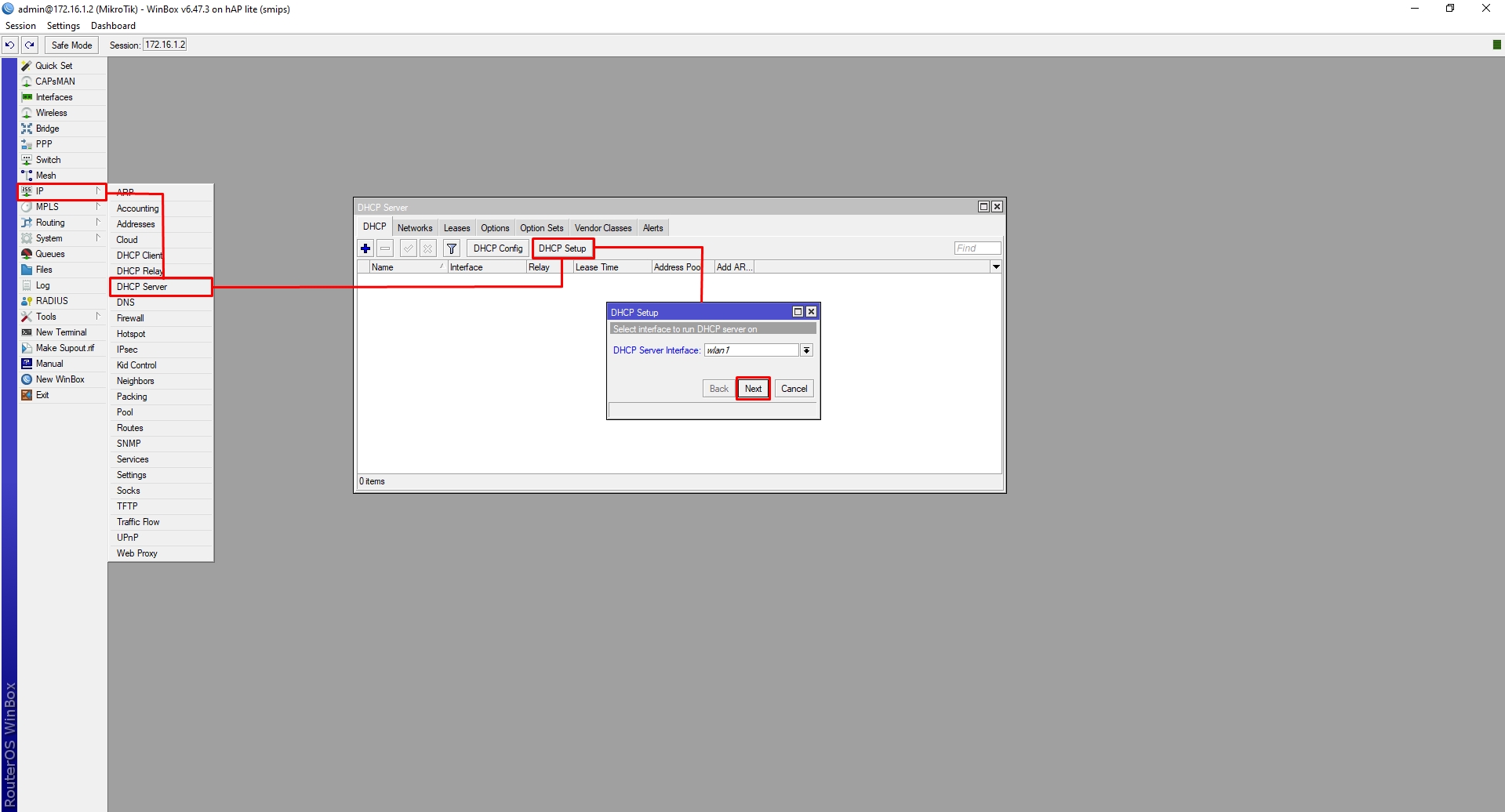Screen dimensions: 1505x812
Task: Open the Wireless menu icon
Action: point(27,113)
